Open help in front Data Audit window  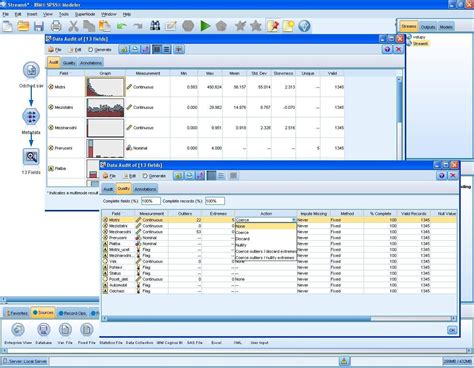click(442, 176)
